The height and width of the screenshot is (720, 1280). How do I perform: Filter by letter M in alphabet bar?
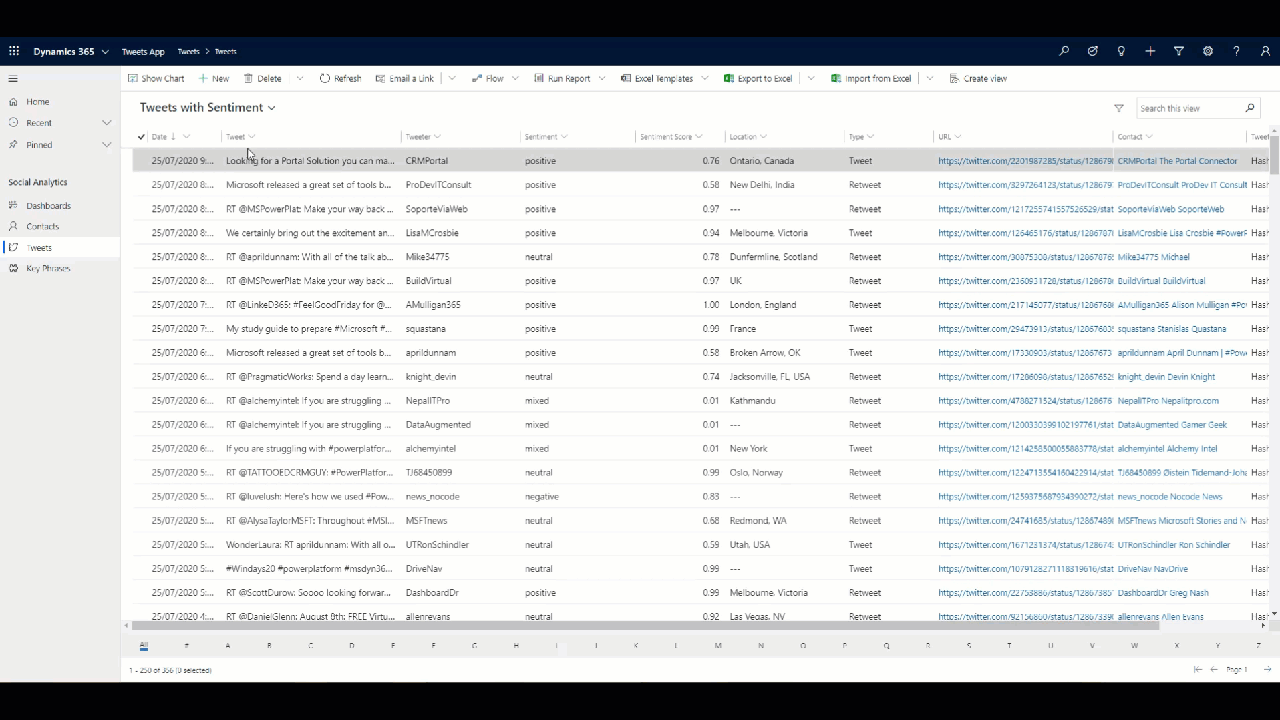(718, 646)
